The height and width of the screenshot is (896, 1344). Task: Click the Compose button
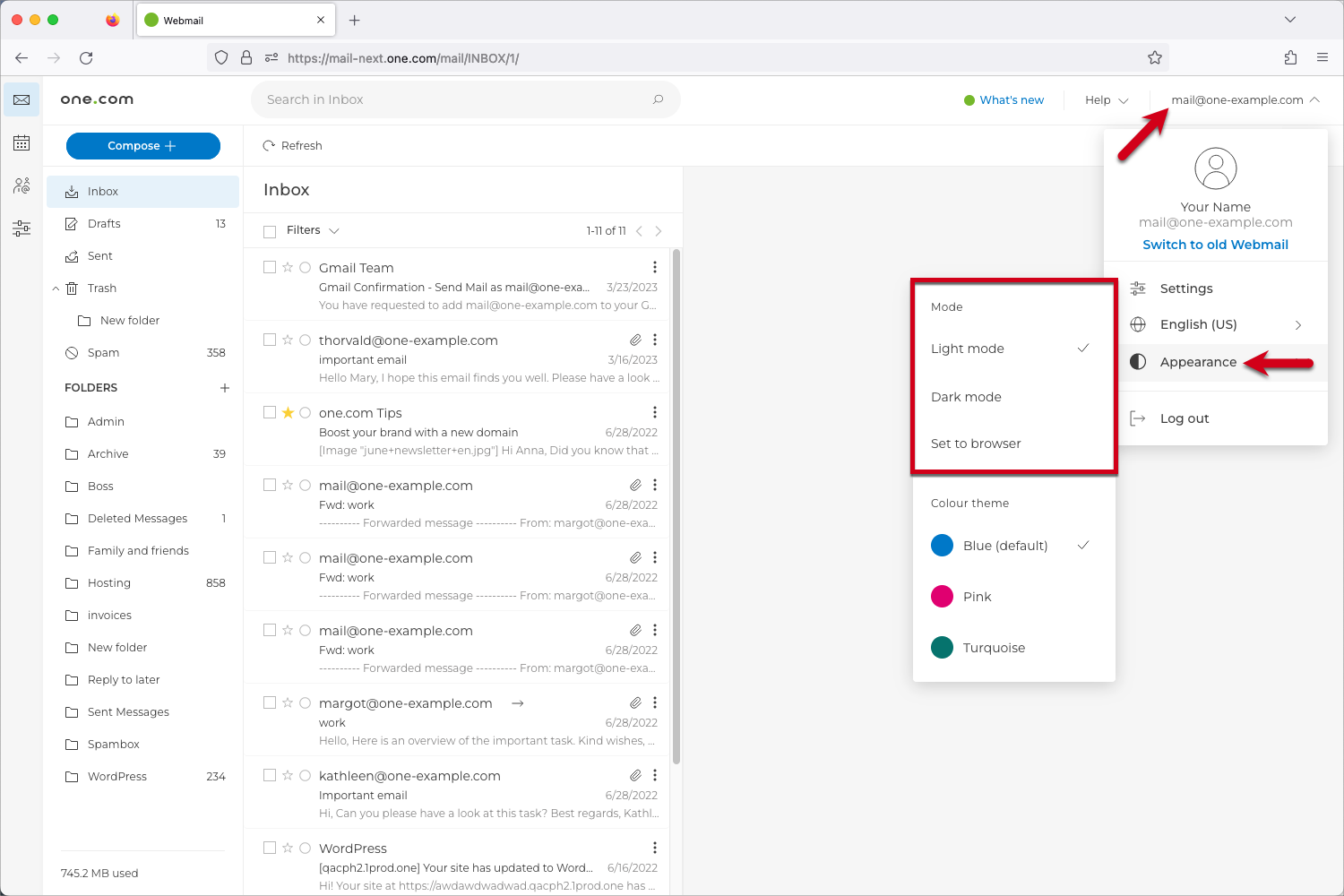coord(142,146)
